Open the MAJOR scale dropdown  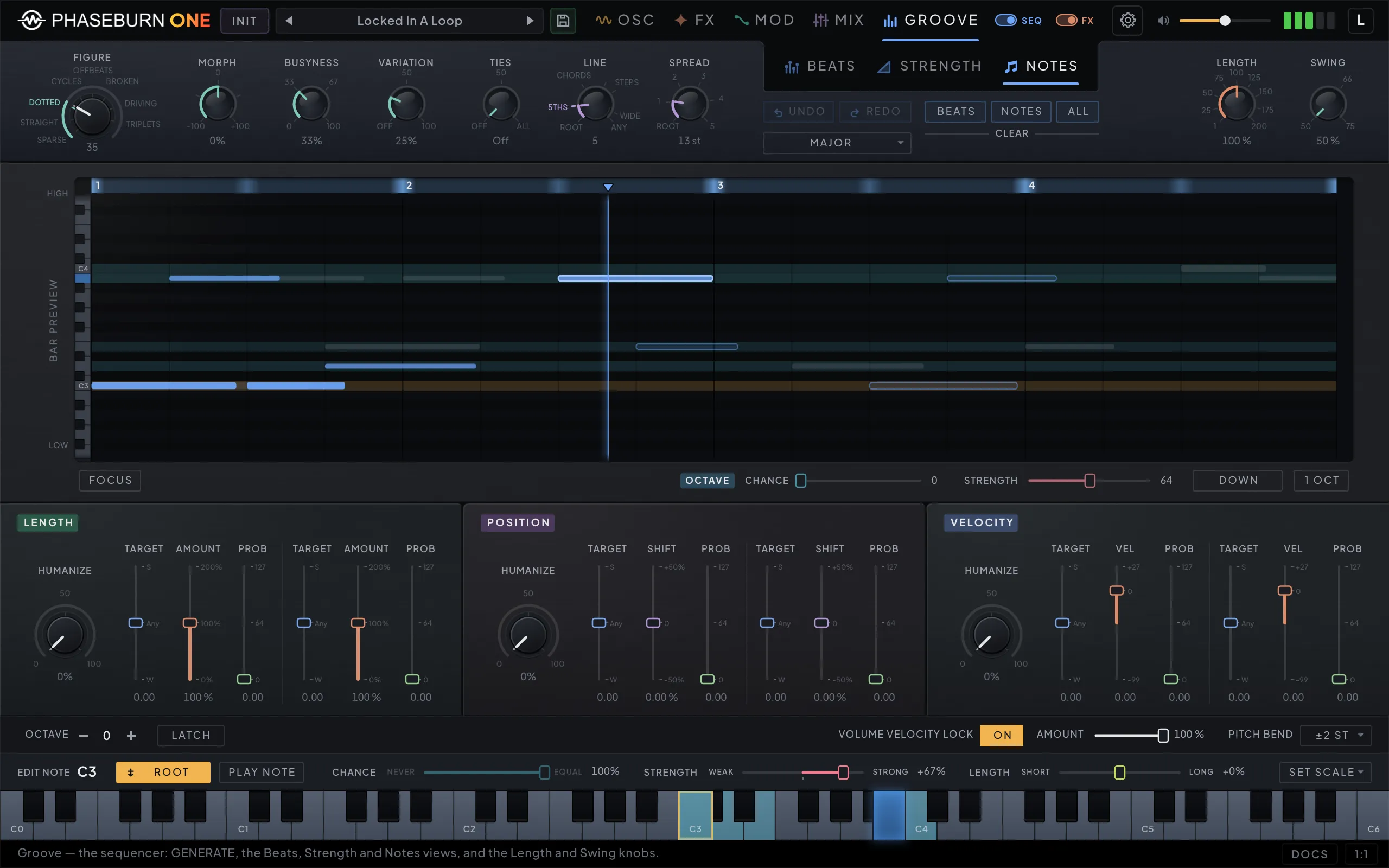coord(837,143)
